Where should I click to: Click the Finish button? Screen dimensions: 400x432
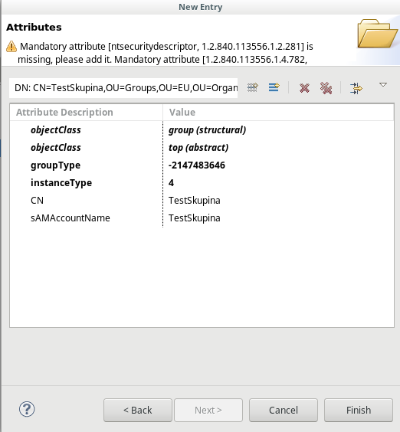[x=358, y=410]
